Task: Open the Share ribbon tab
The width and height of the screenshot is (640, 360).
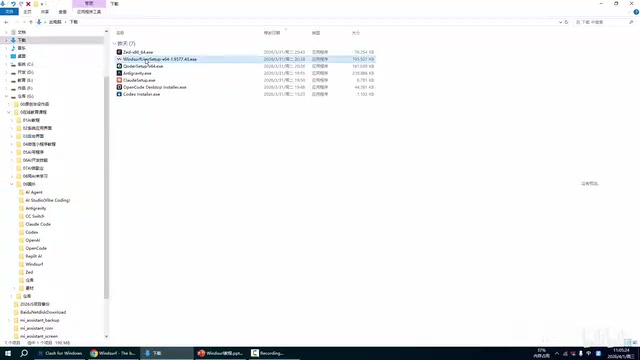Action: [x=45, y=12]
